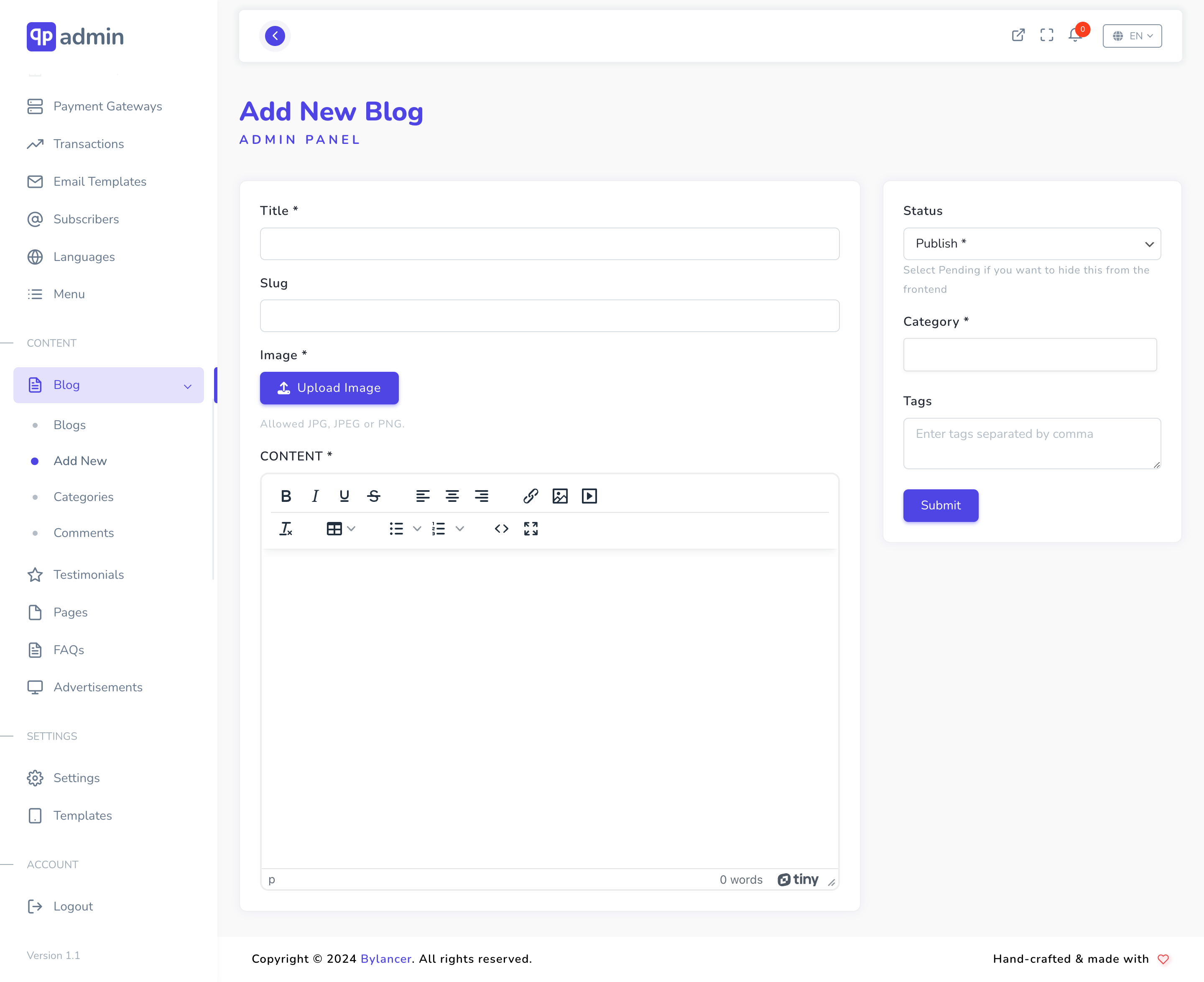Focus the Tags textarea
The height and width of the screenshot is (982, 1204).
(x=1032, y=443)
